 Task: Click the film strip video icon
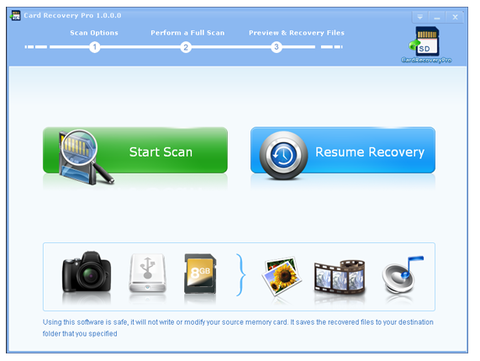(339, 276)
